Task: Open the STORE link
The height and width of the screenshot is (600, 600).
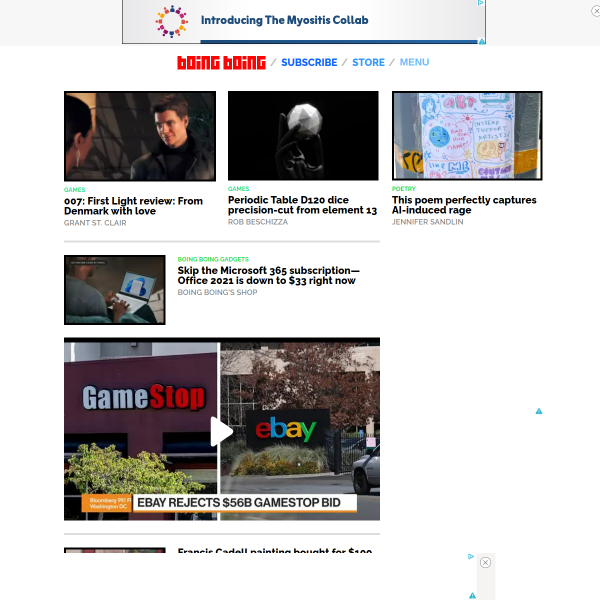Action: 368,62
